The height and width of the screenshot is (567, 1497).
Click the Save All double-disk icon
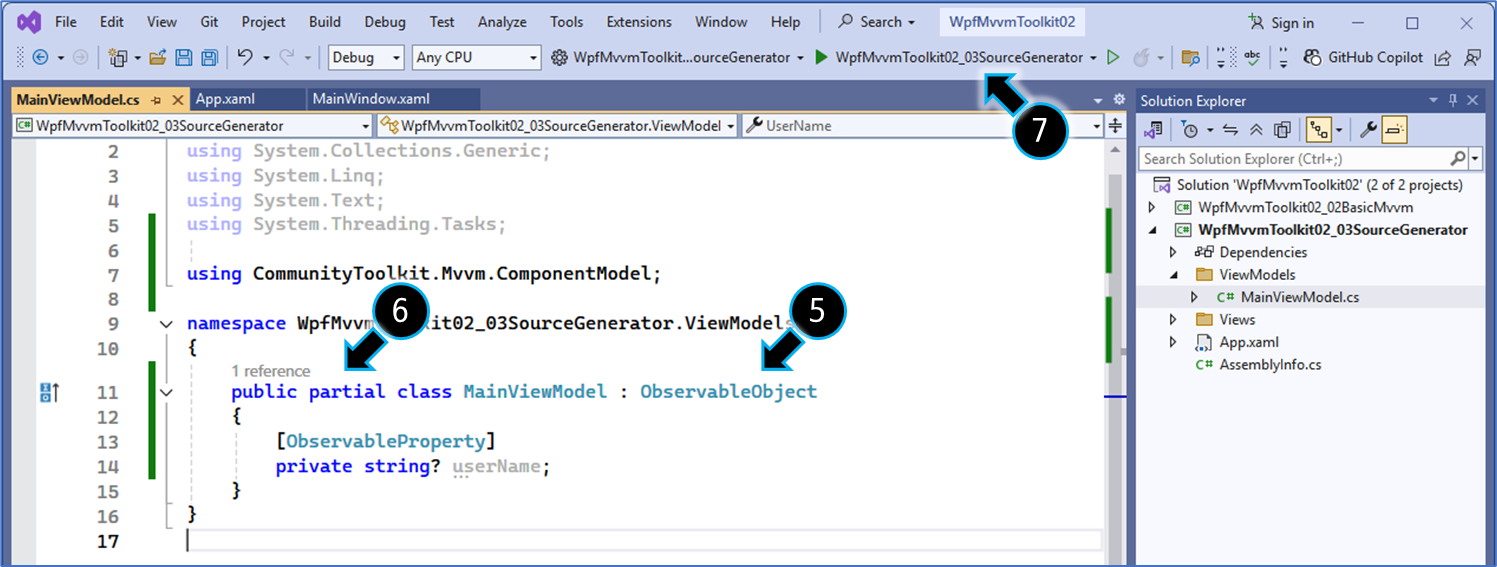coord(210,58)
